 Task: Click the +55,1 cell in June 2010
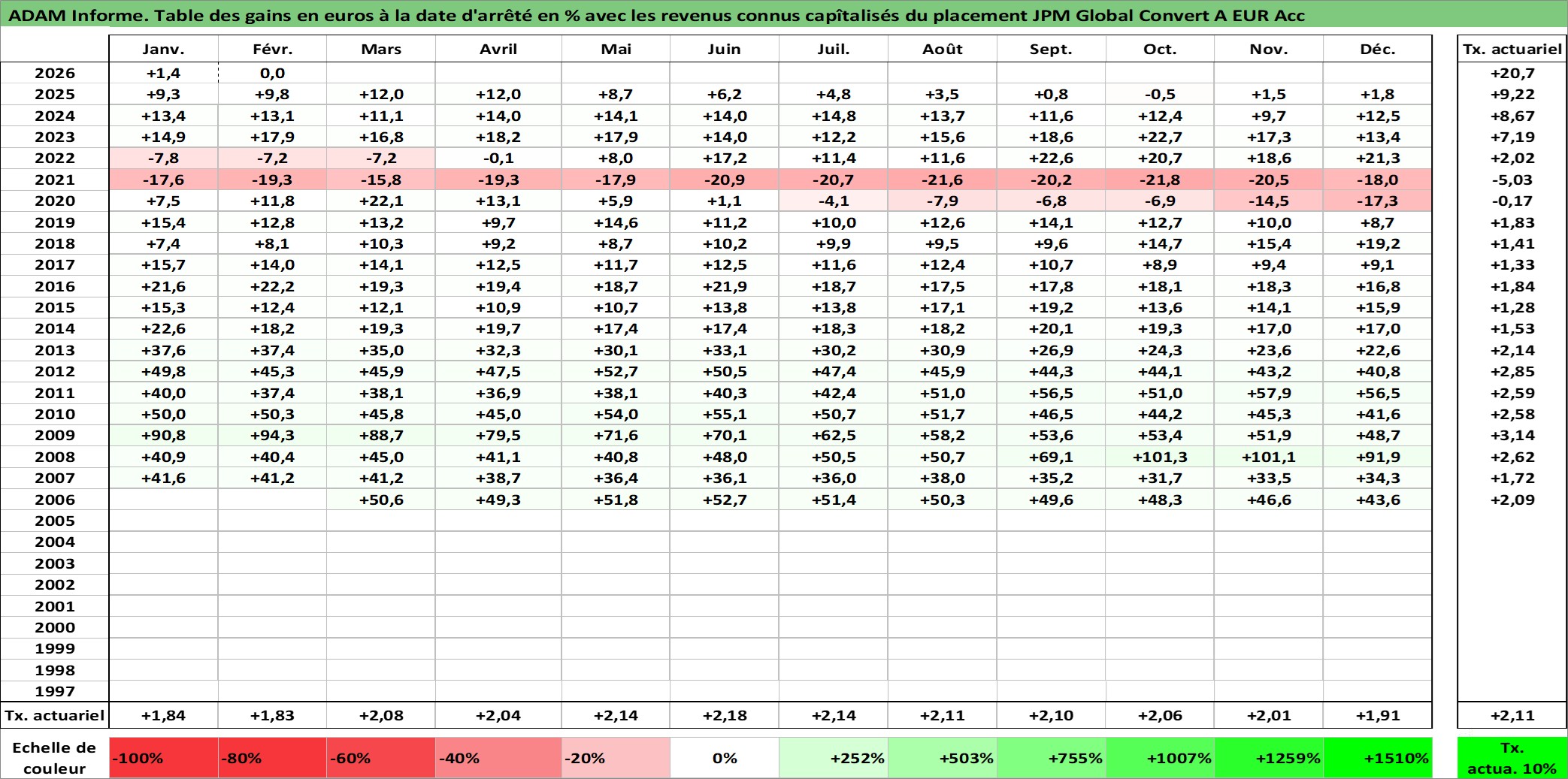point(725,414)
